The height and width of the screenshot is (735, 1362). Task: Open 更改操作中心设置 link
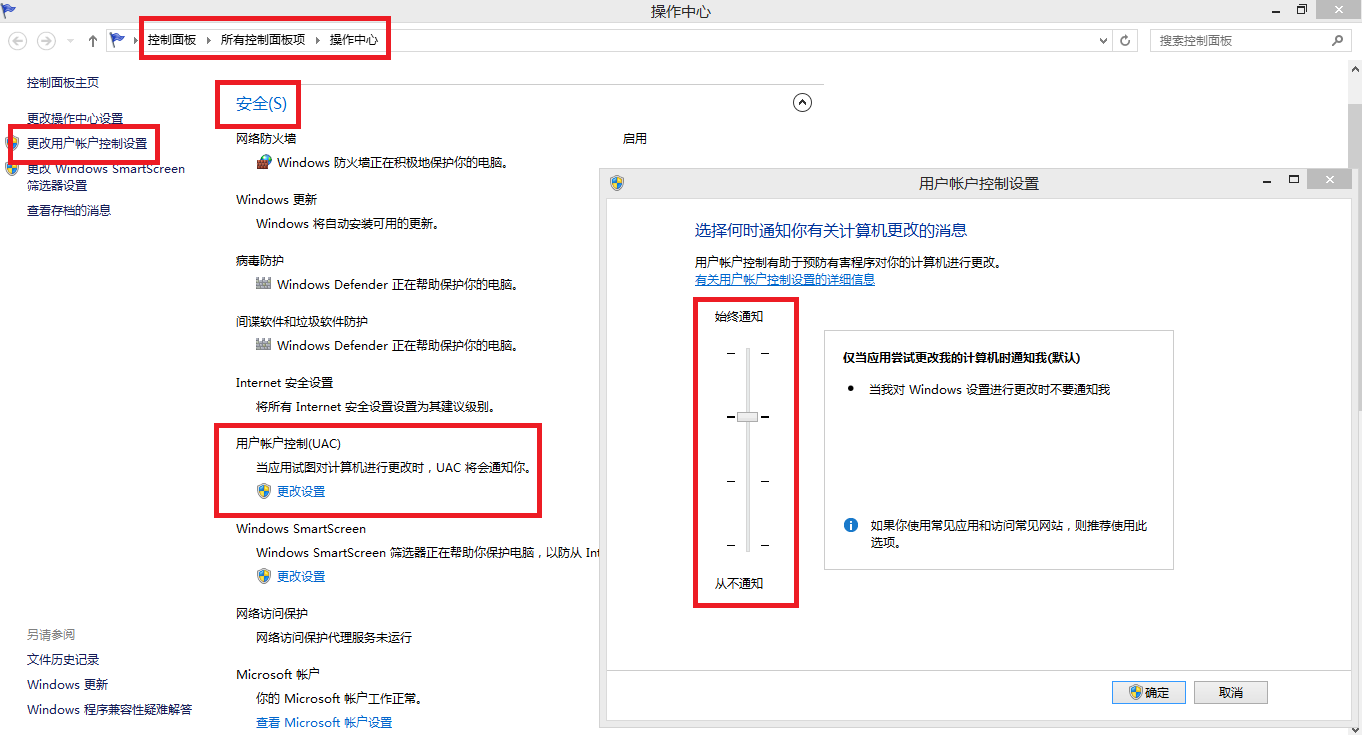point(75,118)
